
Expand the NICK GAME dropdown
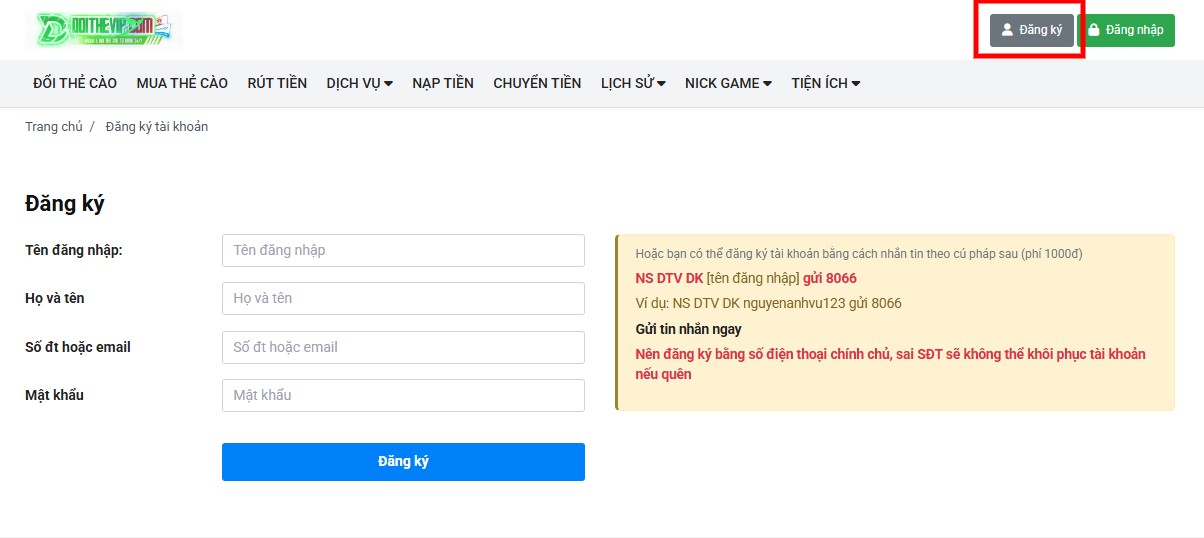point(728,83)
